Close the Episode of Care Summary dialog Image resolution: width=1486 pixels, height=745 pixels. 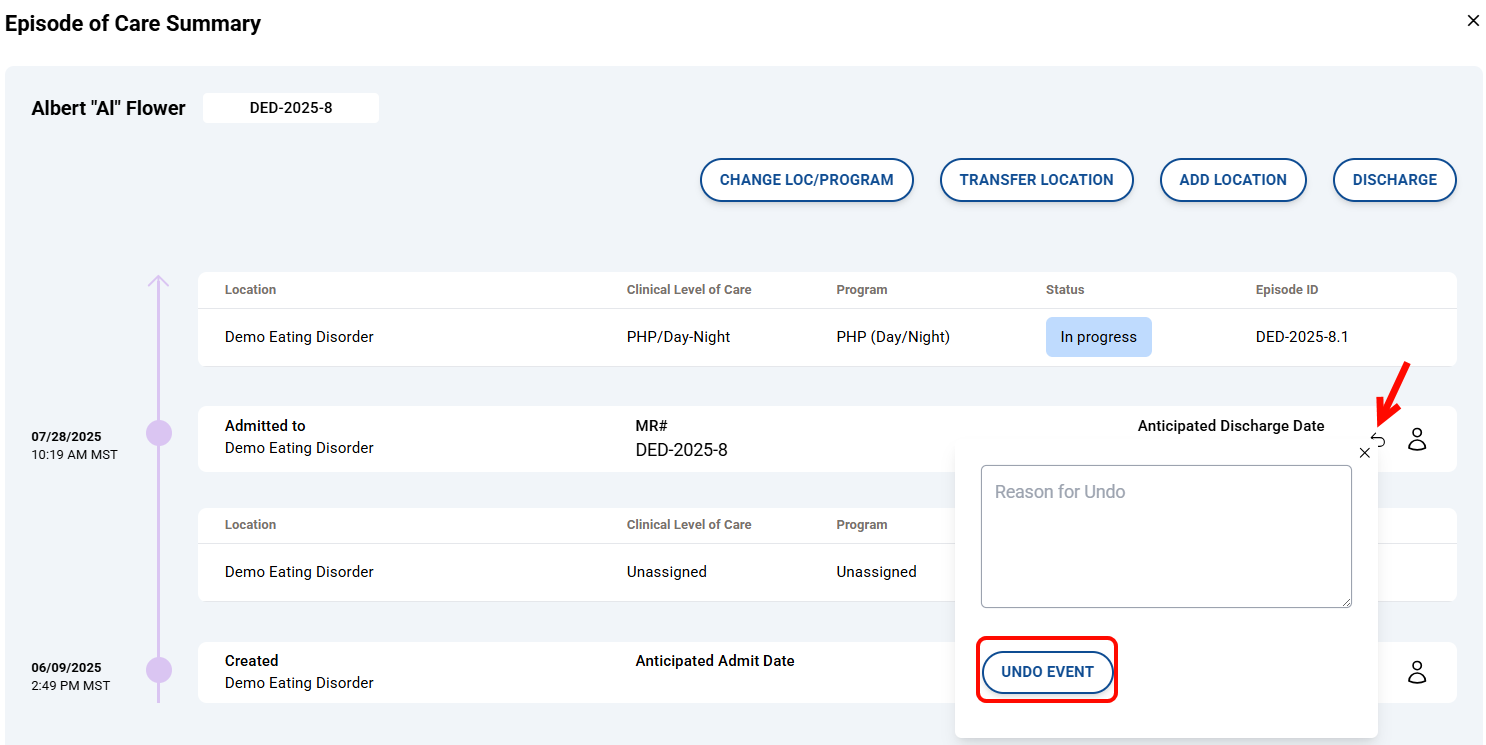point(1473,21)
